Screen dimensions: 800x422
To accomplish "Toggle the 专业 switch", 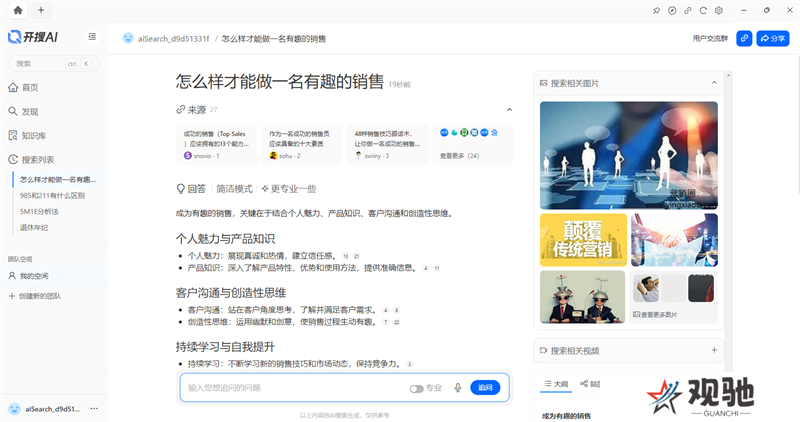I will click(416, 389).
